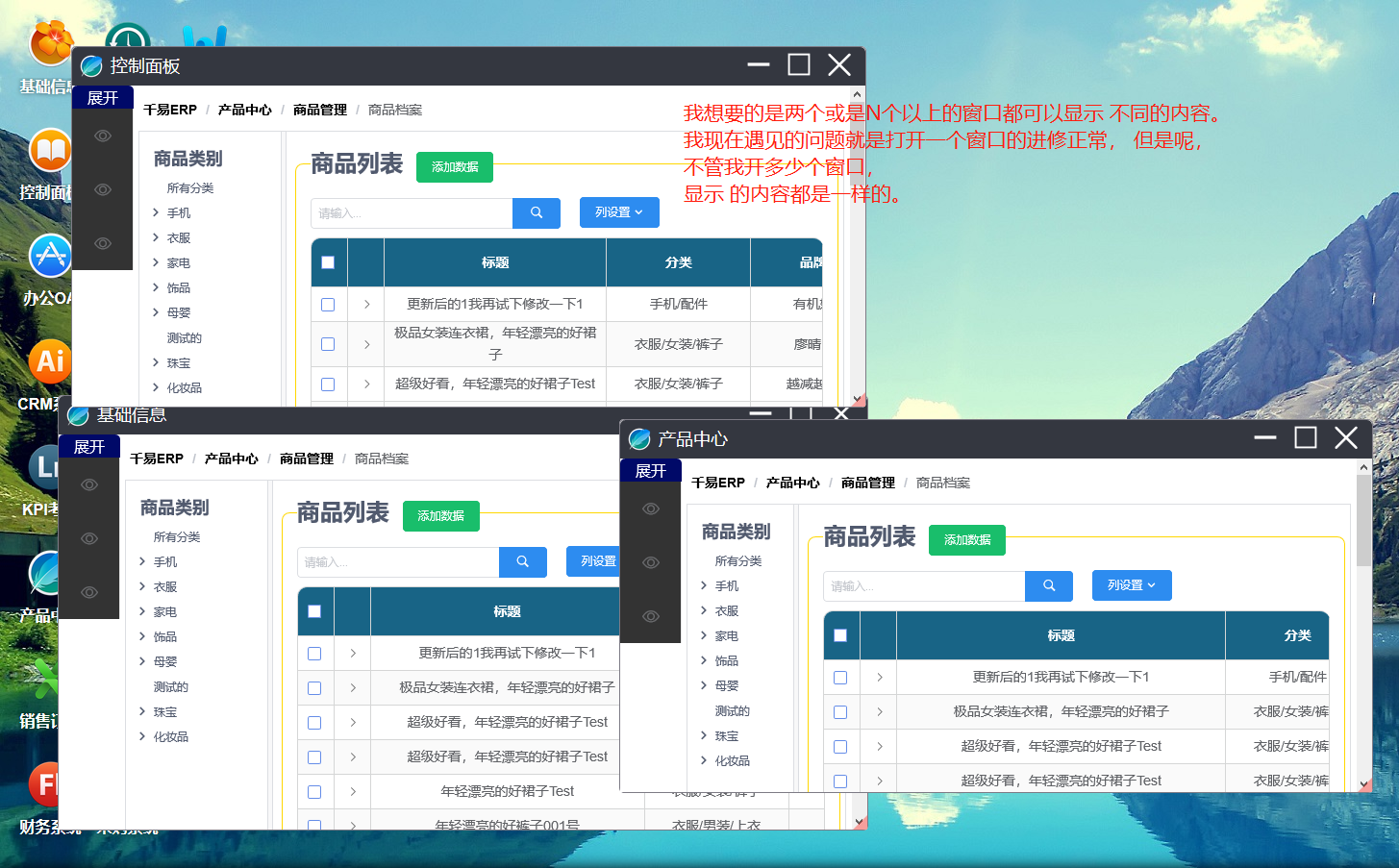
Task: Expand the 母婴 category in 产品中心 window tree
Action: pyautogui.click(x=704, y=685)
